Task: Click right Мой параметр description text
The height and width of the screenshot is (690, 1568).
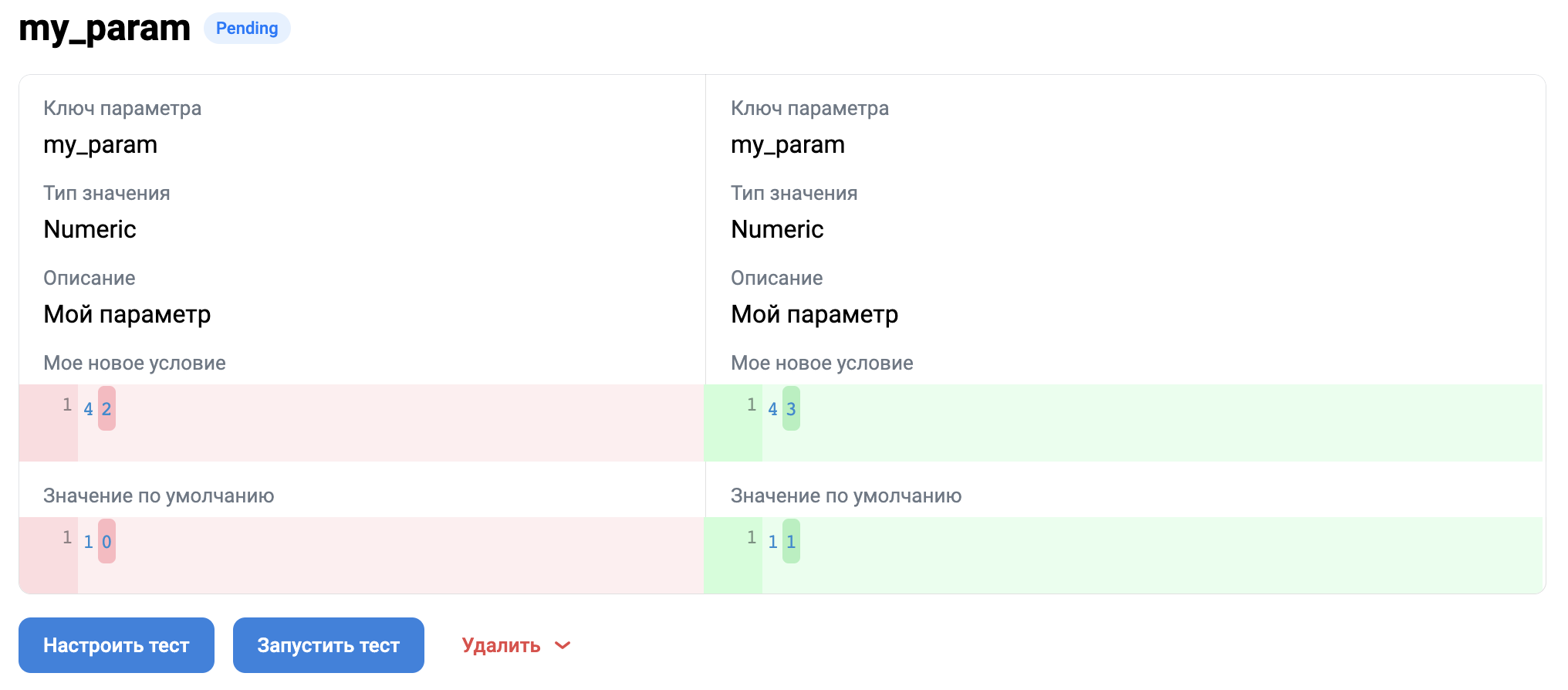Action: 814,314
